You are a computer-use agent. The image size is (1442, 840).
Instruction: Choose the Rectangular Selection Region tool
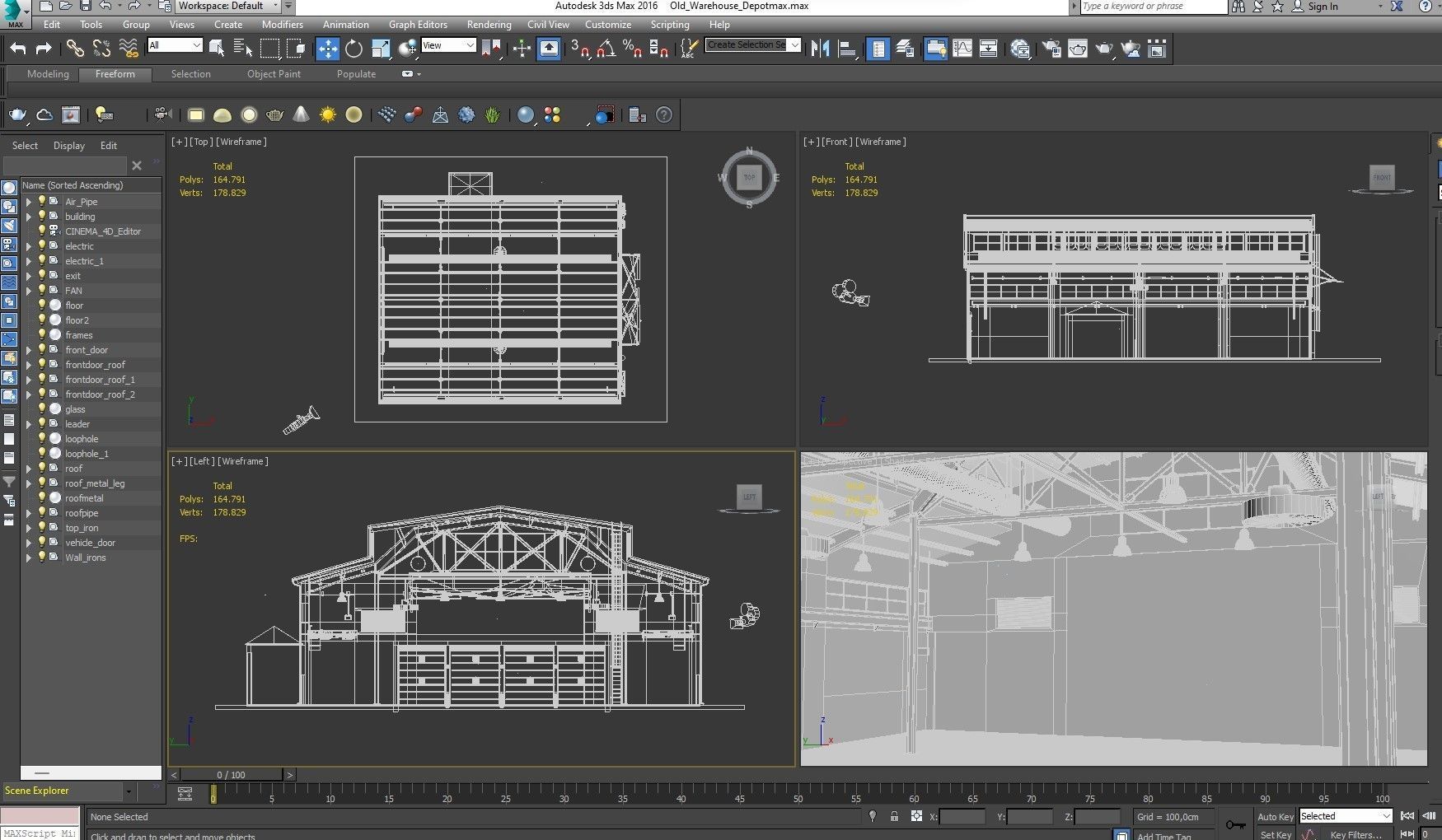pos(269,49)
